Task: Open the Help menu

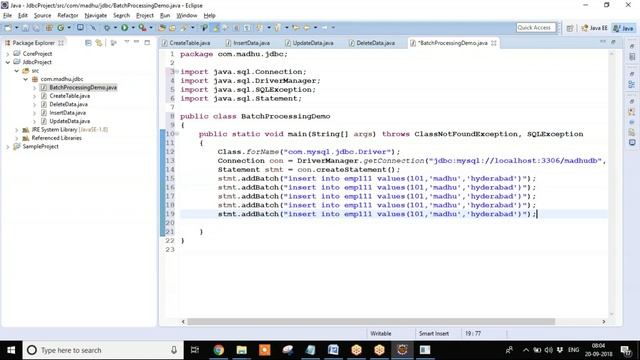Action: pos(209,16)
